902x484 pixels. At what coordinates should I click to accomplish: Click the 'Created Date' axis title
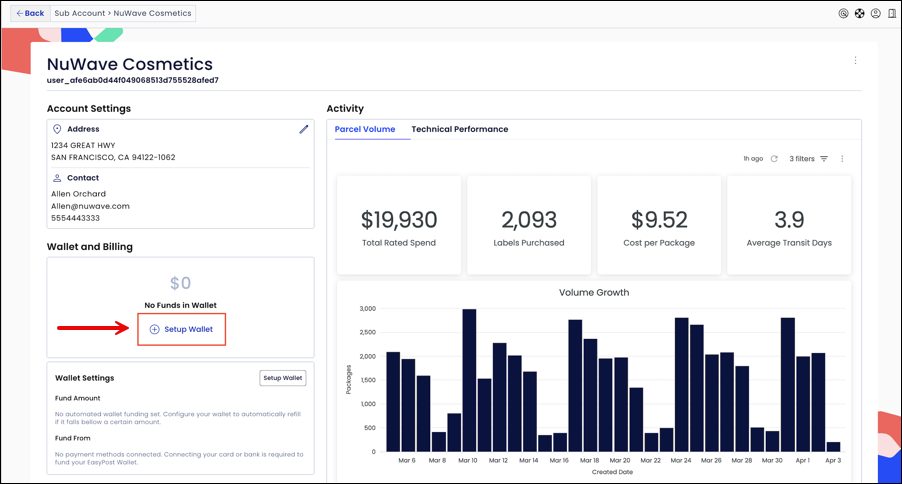point(612,472)
